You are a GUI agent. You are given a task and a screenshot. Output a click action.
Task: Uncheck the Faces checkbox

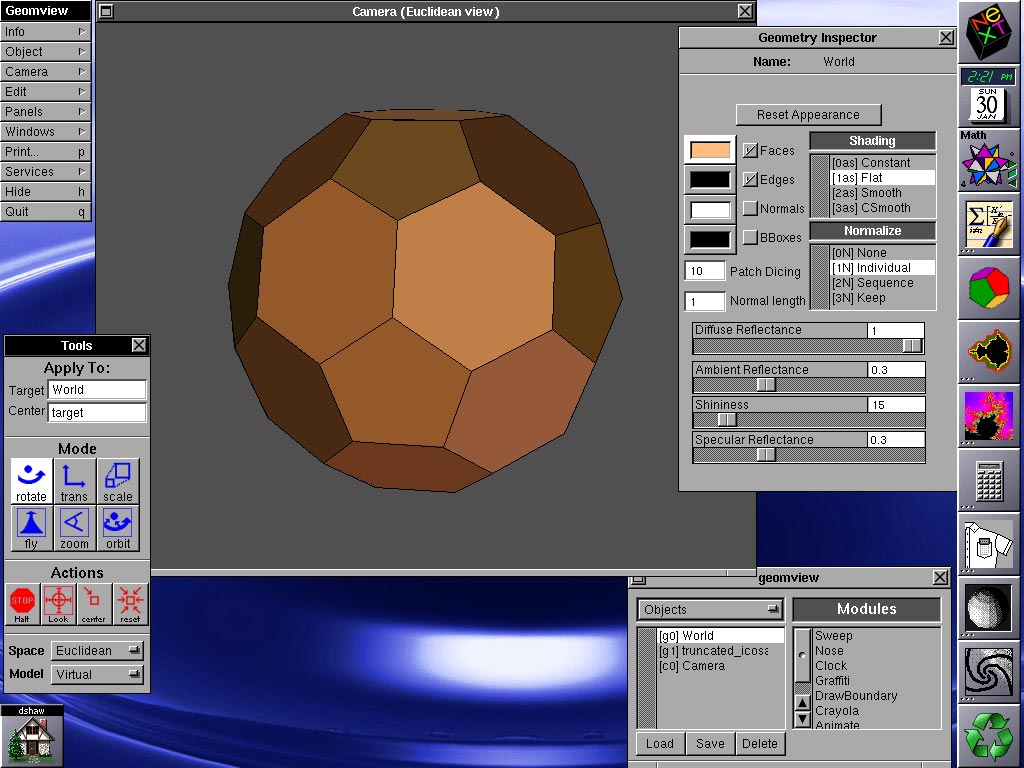(750, 151)
